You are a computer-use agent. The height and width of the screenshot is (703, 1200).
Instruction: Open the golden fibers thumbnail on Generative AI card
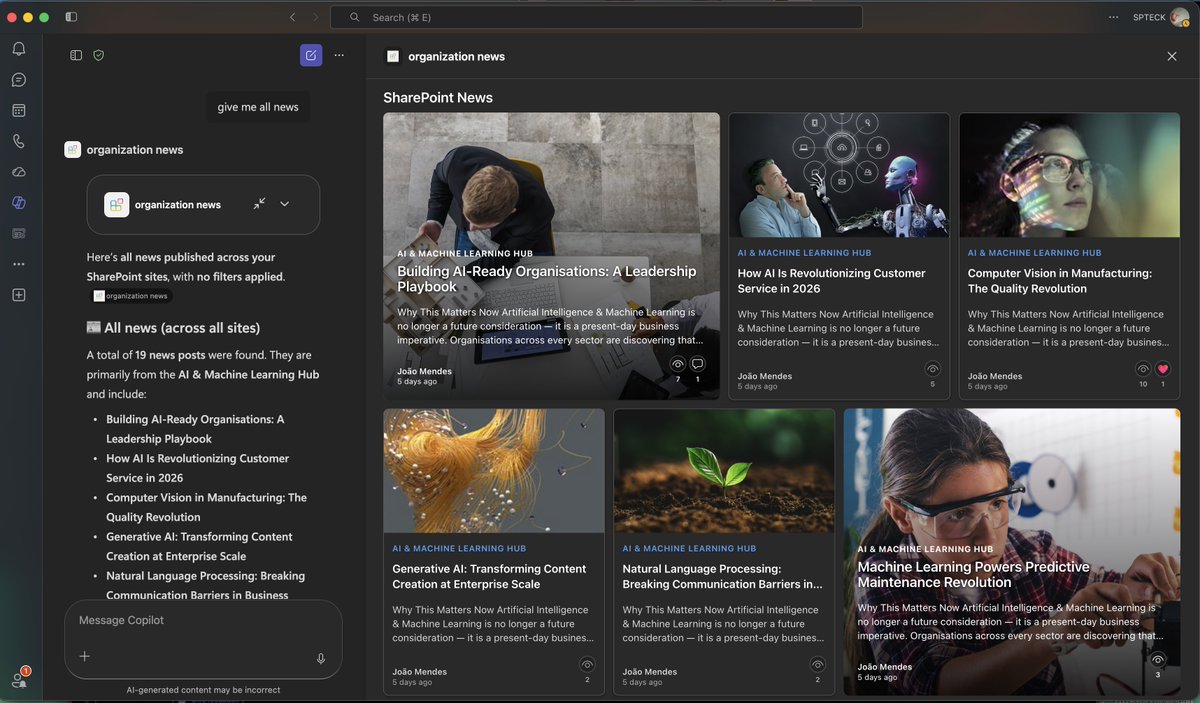pos(494,471)
